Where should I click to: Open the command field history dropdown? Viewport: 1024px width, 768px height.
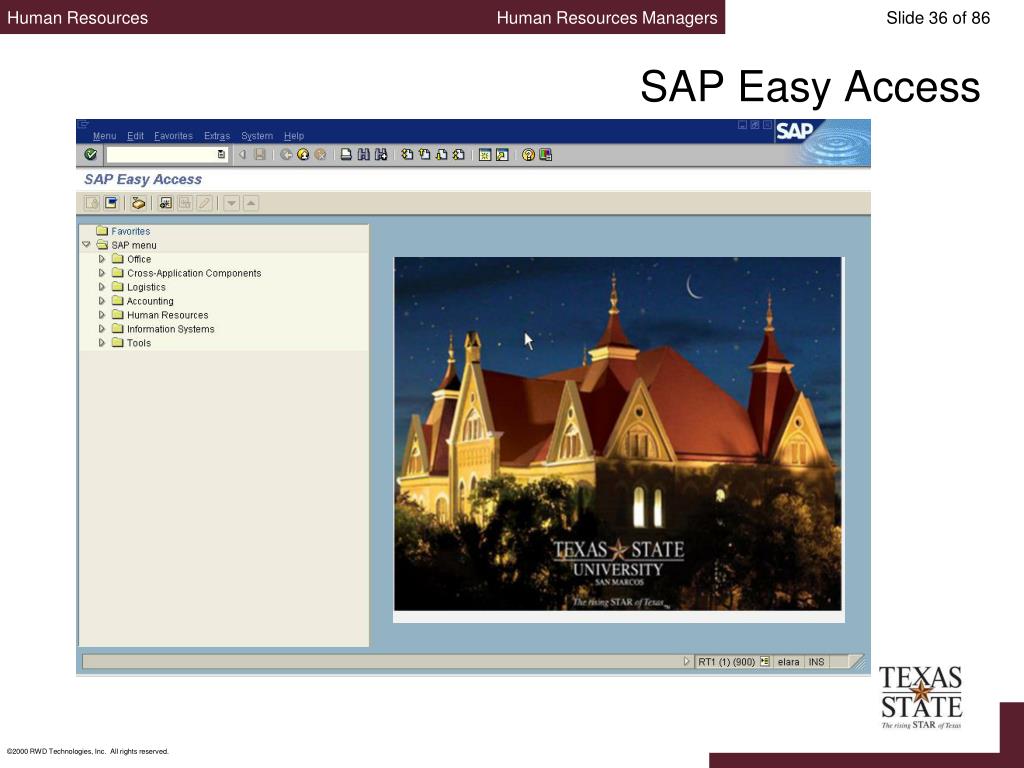pyautogui.click(x=221, y=155)
